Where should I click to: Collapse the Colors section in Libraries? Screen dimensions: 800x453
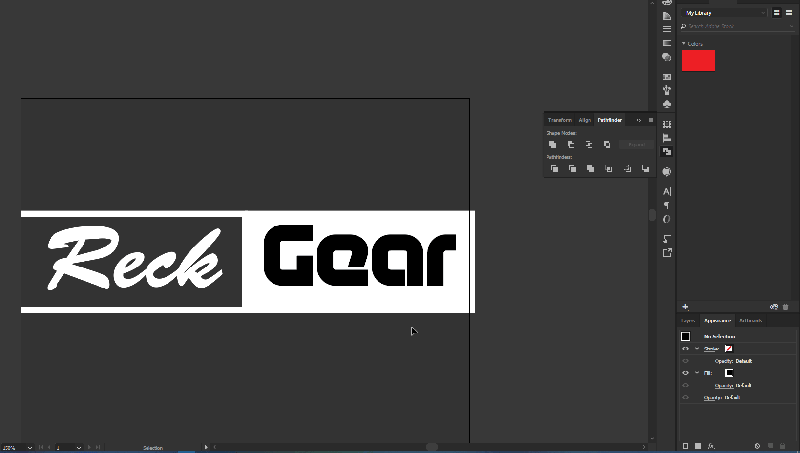pyautogui.click(x=684, y=44)
